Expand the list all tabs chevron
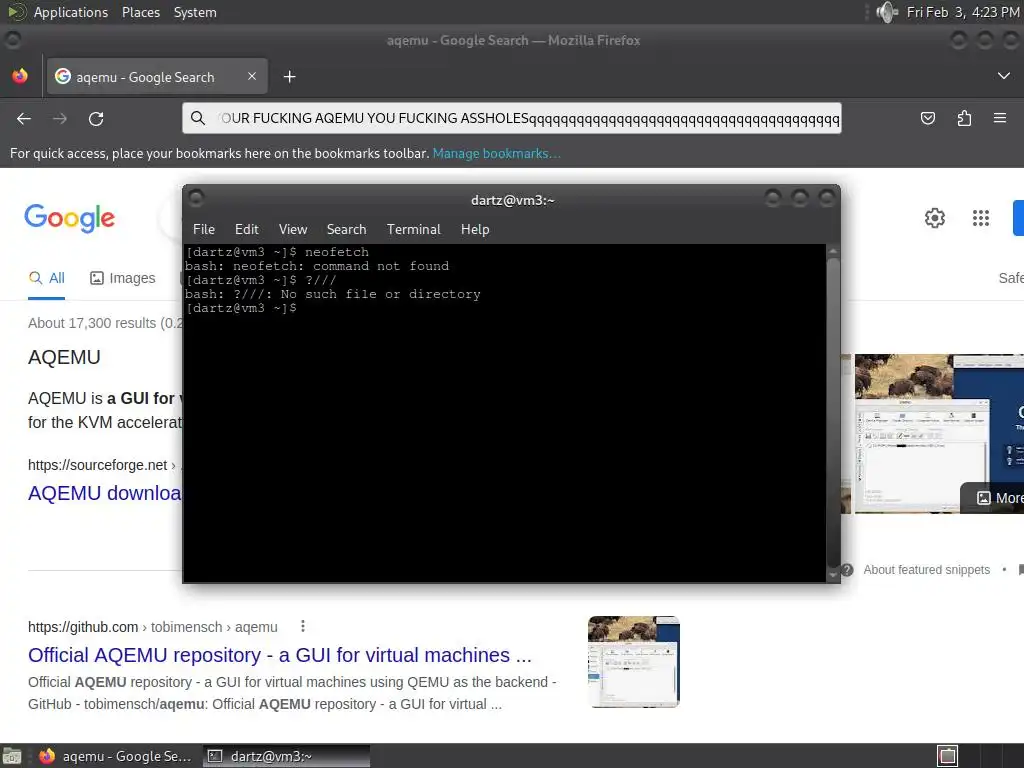 [x=1004, y=76]
